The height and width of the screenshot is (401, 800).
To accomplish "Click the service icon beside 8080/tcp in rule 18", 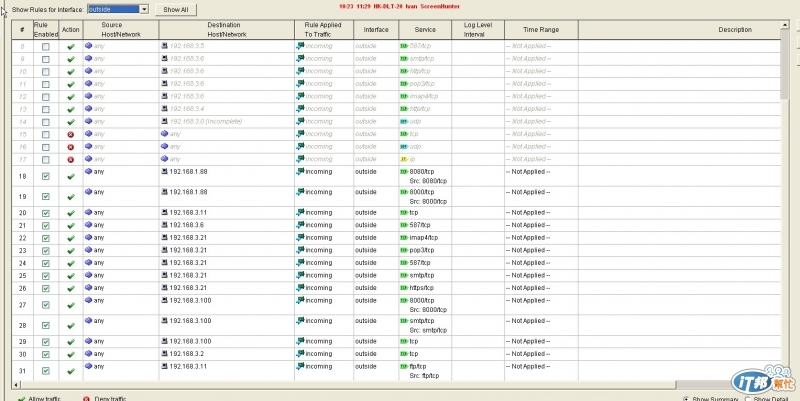I will pyautogui.click(x=404, y=172).
